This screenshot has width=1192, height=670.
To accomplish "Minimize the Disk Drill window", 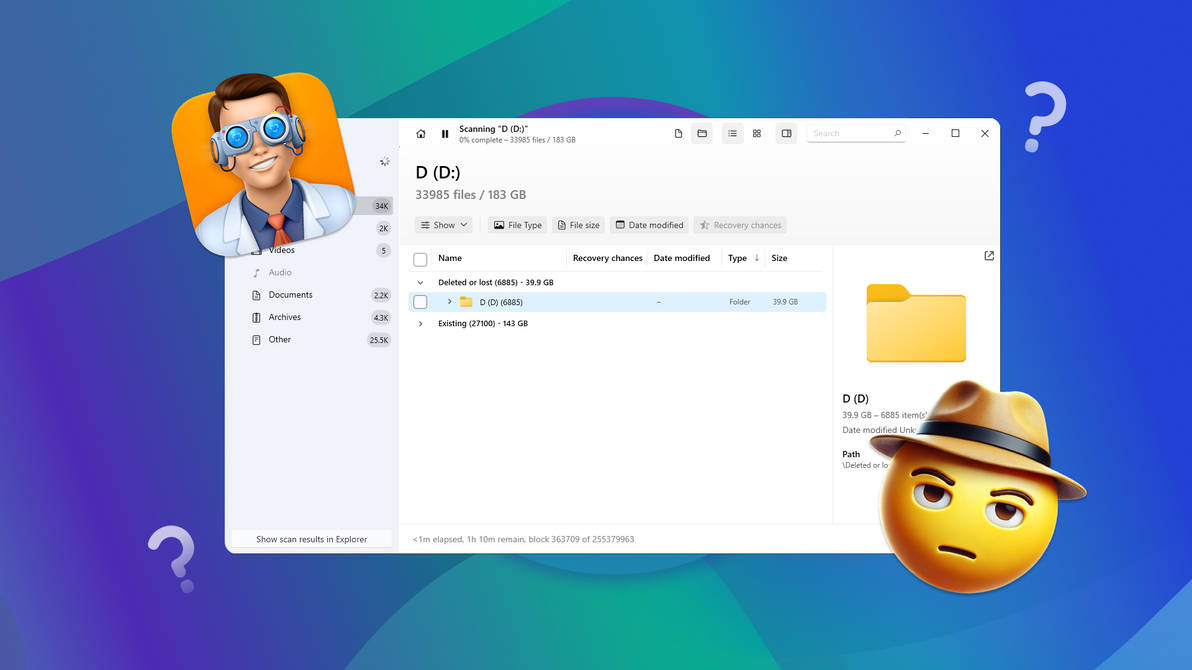I will (925, 133).
